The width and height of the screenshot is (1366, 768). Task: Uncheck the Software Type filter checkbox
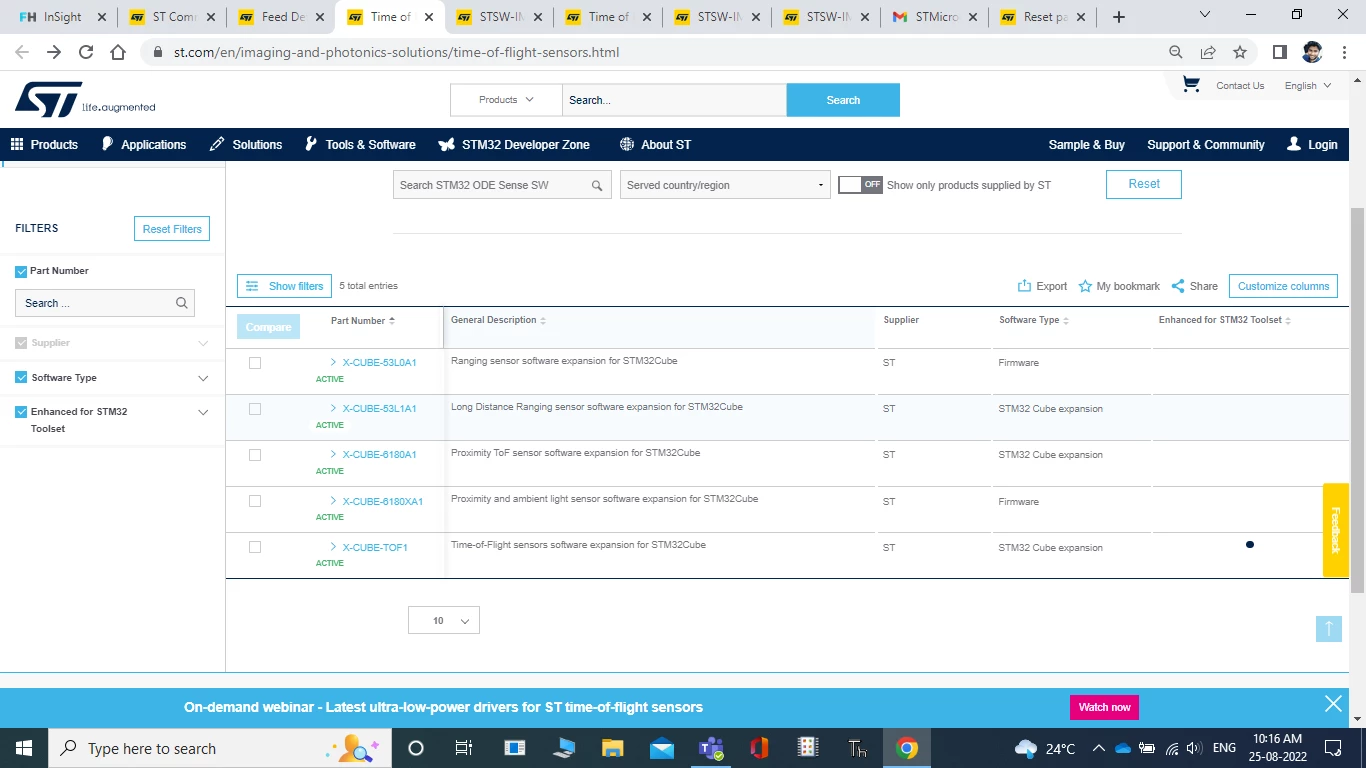click(x=21, y=378)
